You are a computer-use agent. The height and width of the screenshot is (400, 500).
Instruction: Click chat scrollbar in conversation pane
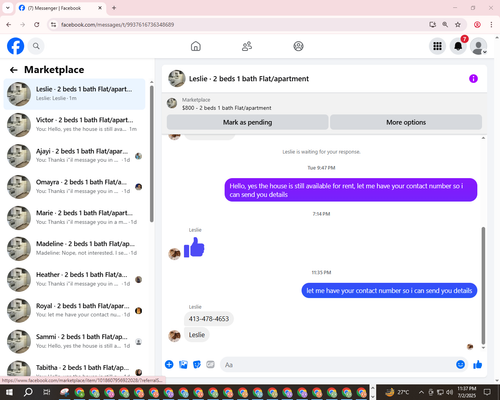click(x=483, y=286)
